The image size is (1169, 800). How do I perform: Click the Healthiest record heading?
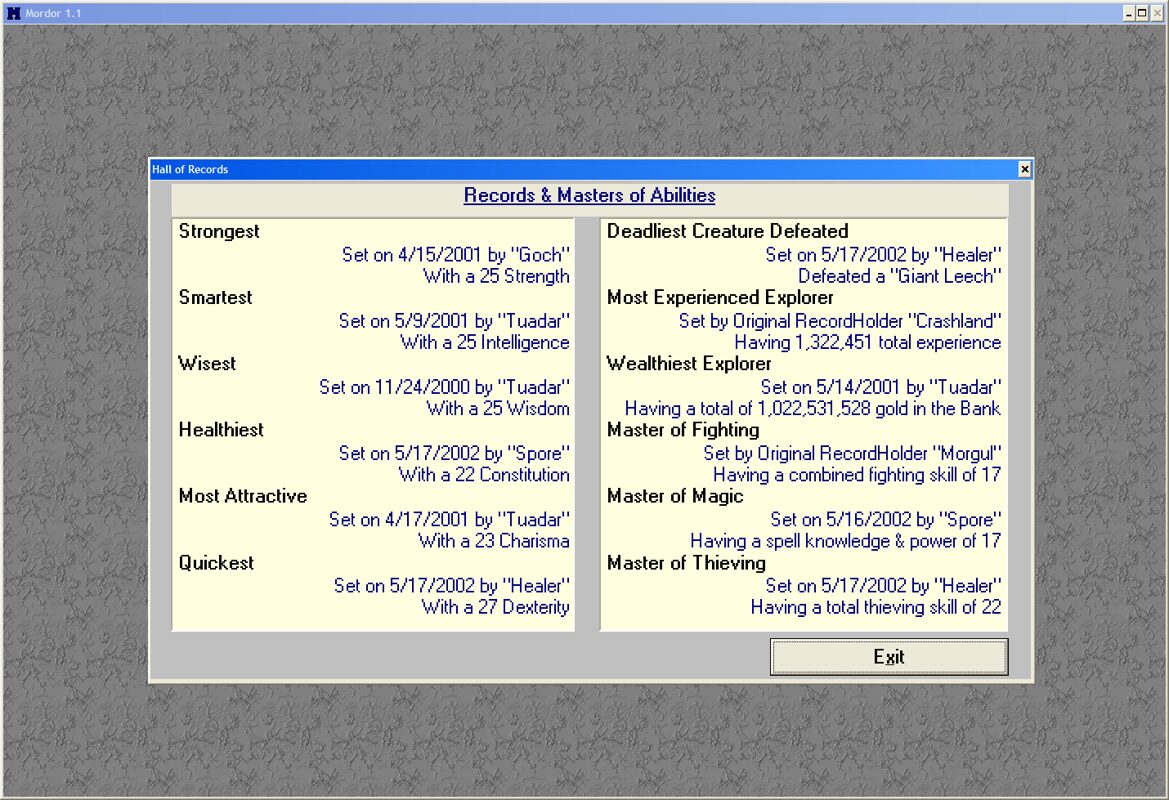click(221, 429)
